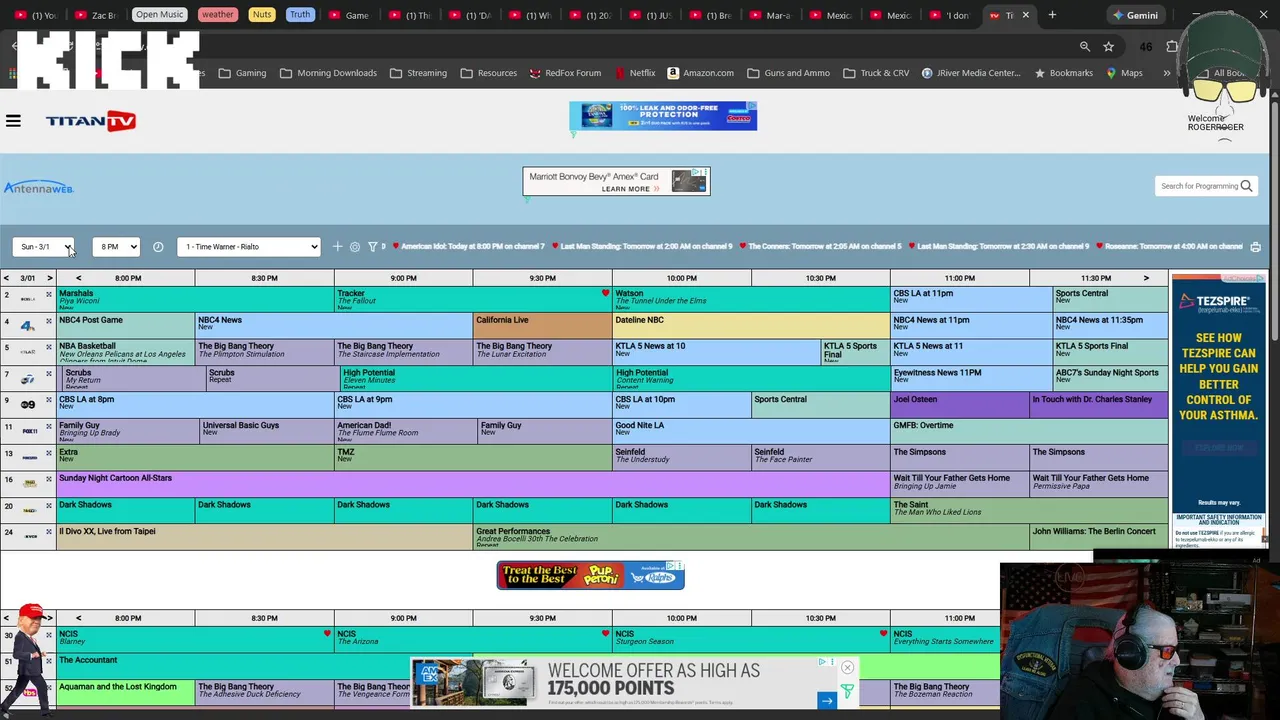1280x720 pixels.
Task: Open a new browser tab
Action: pyautogui.click(x=1052, y=15)
